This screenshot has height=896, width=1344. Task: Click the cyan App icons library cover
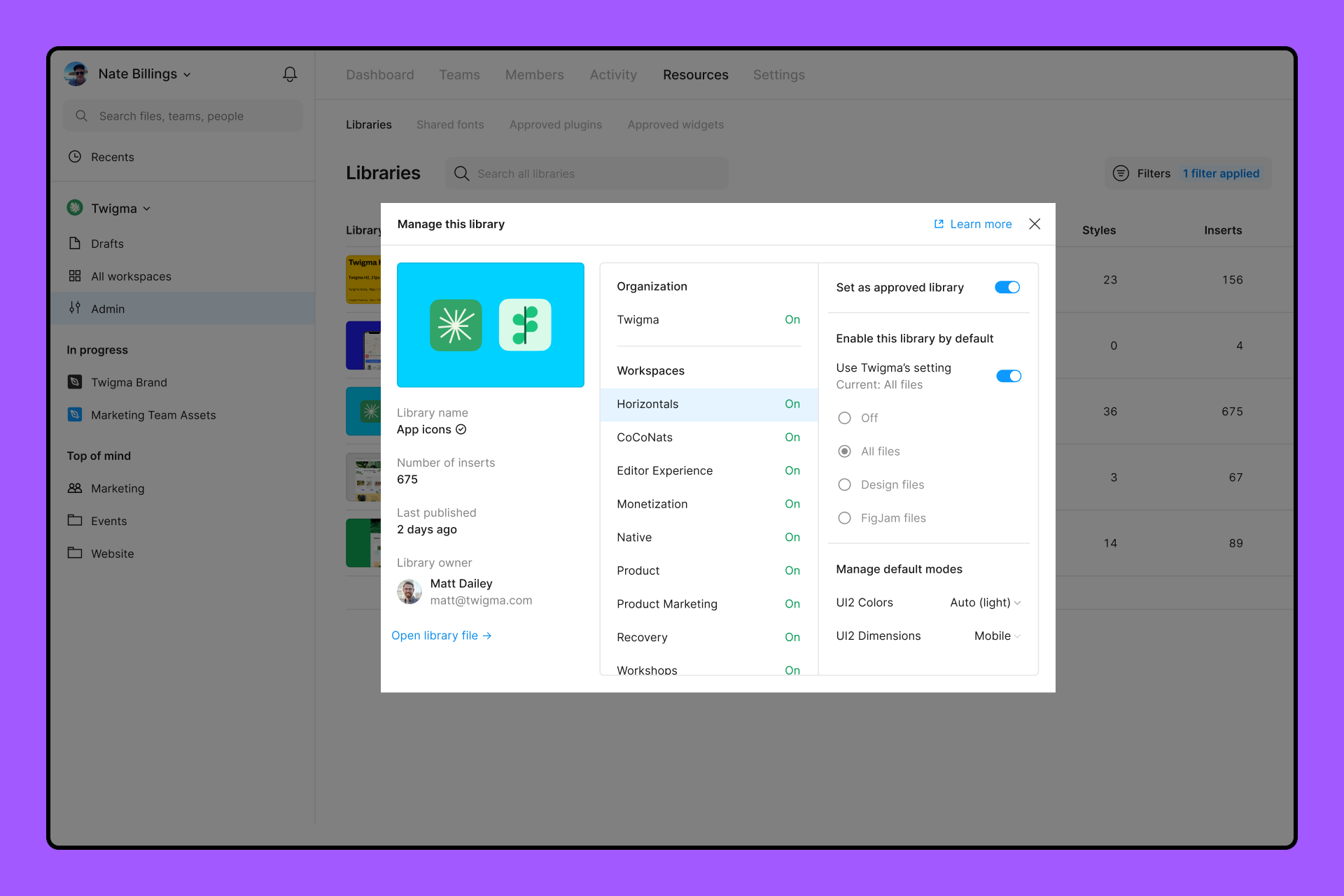[490, 324]
